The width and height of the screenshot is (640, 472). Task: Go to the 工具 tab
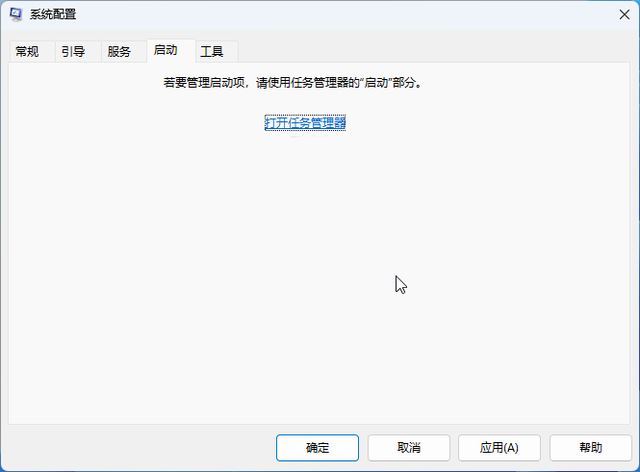tap(212, 51)
